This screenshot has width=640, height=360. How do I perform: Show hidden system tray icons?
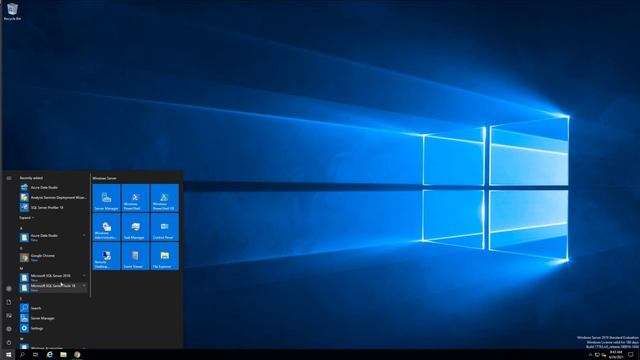(x=590, y=355)
